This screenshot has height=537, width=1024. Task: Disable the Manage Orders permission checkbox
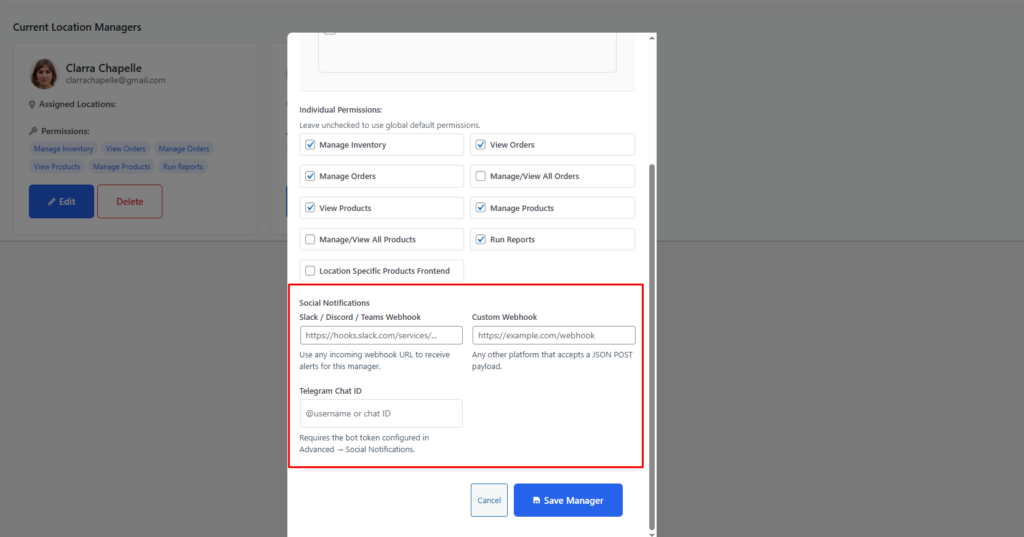tap(310, 177)
